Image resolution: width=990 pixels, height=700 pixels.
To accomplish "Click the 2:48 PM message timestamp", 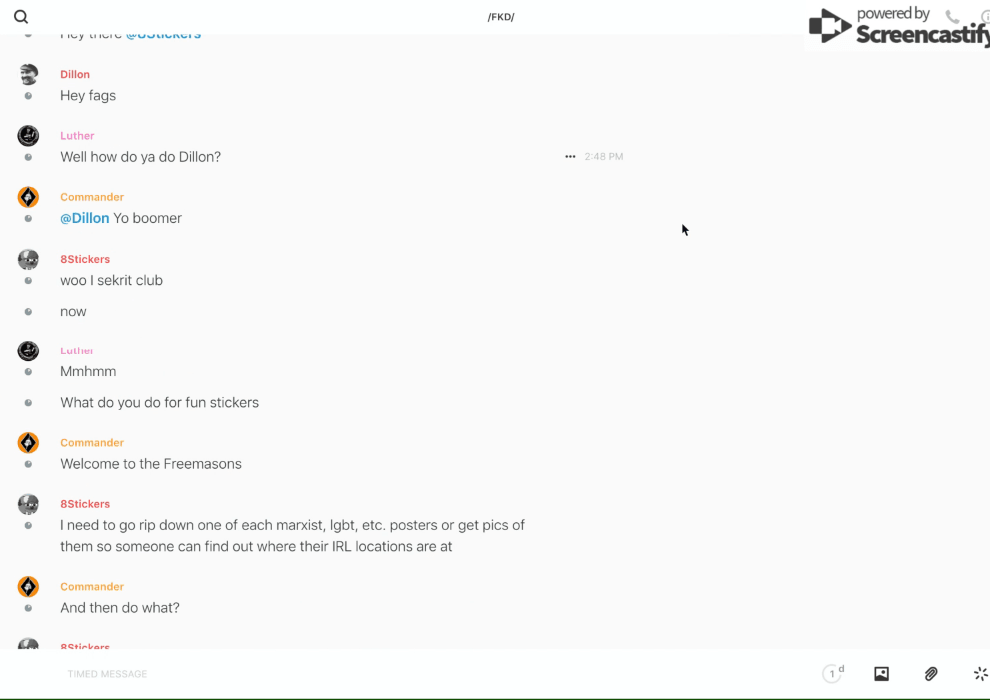I will (604, 157).
